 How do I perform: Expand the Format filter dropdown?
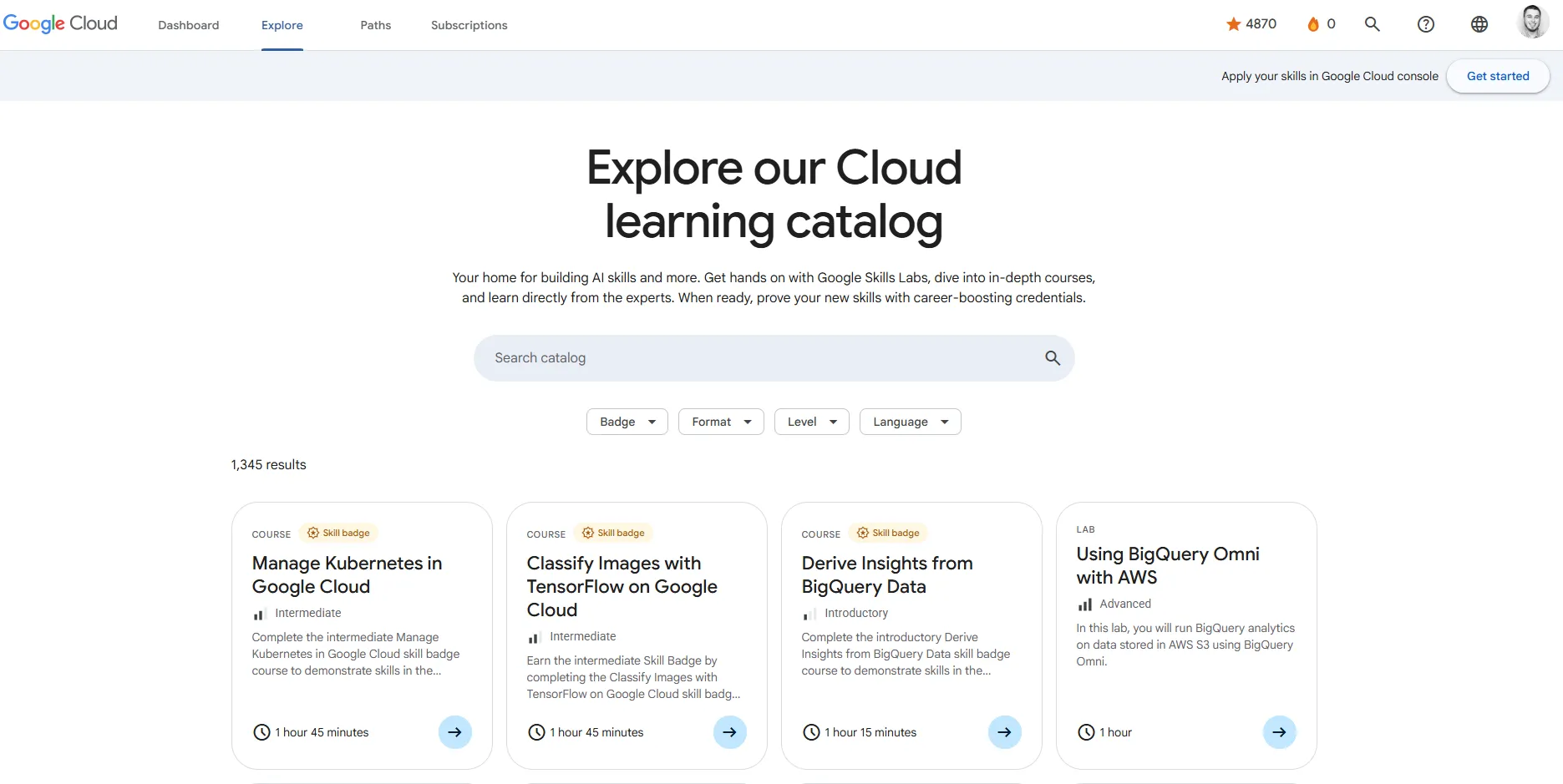(x=721, y=422)
